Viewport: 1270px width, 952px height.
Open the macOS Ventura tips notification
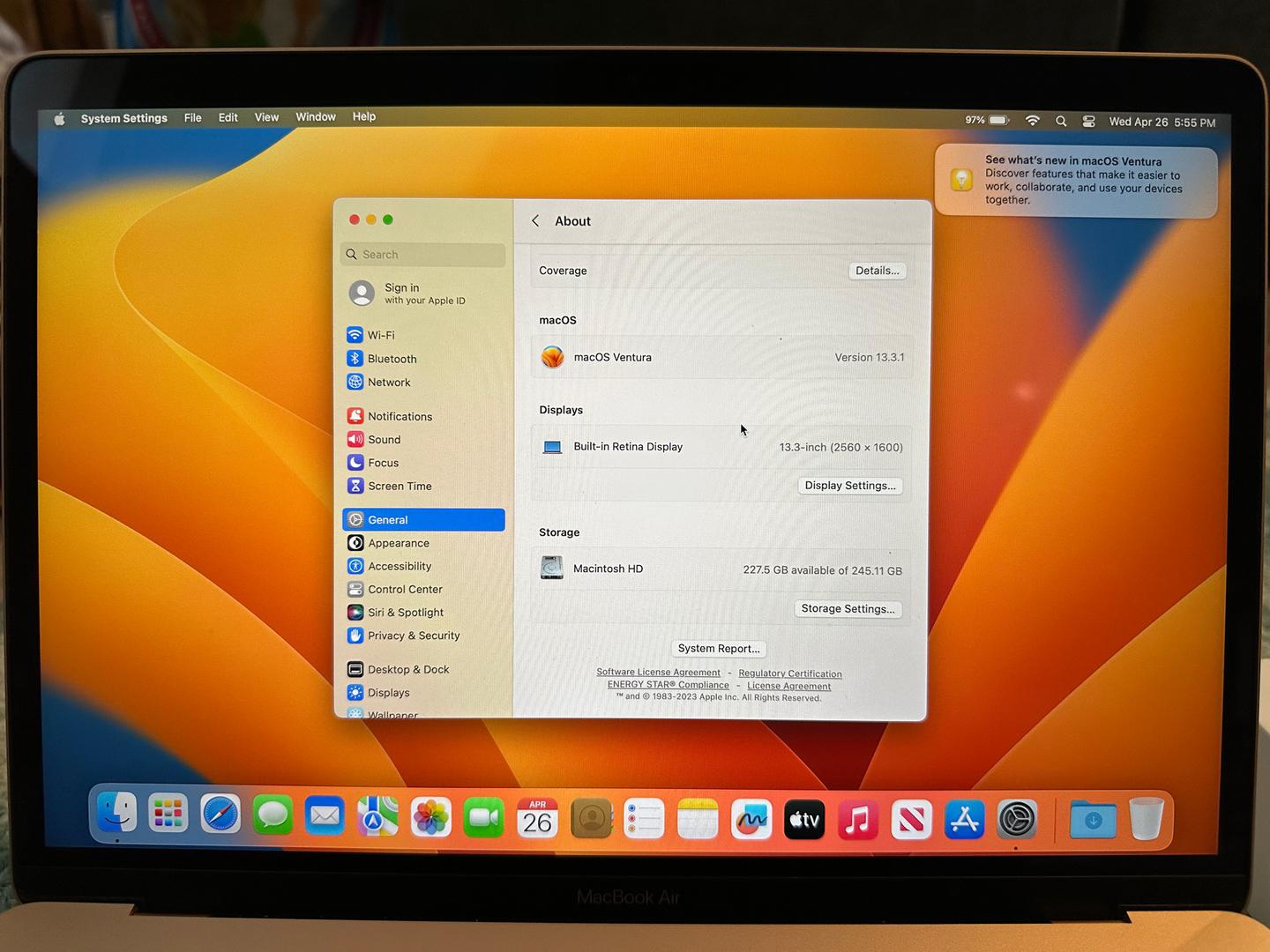pos(1076,180)
